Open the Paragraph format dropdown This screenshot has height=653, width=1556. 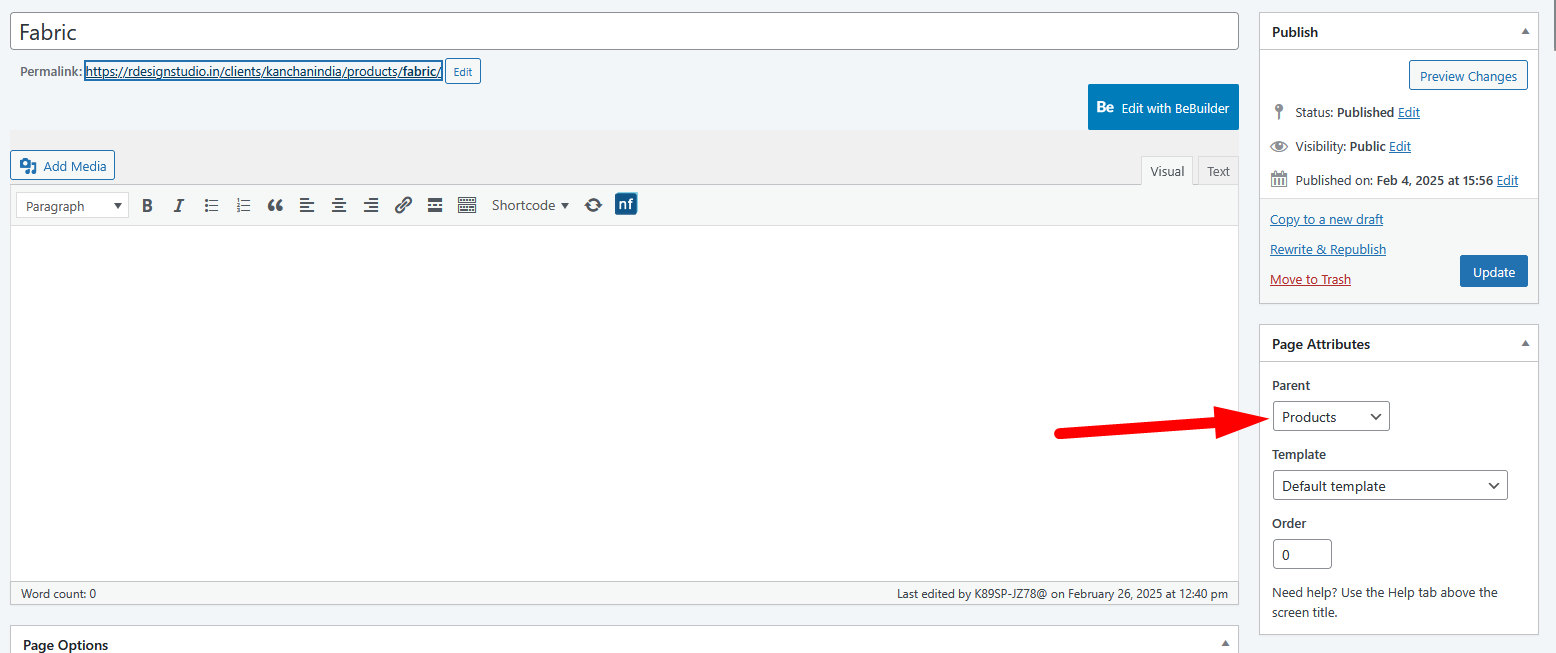[73, 206]
